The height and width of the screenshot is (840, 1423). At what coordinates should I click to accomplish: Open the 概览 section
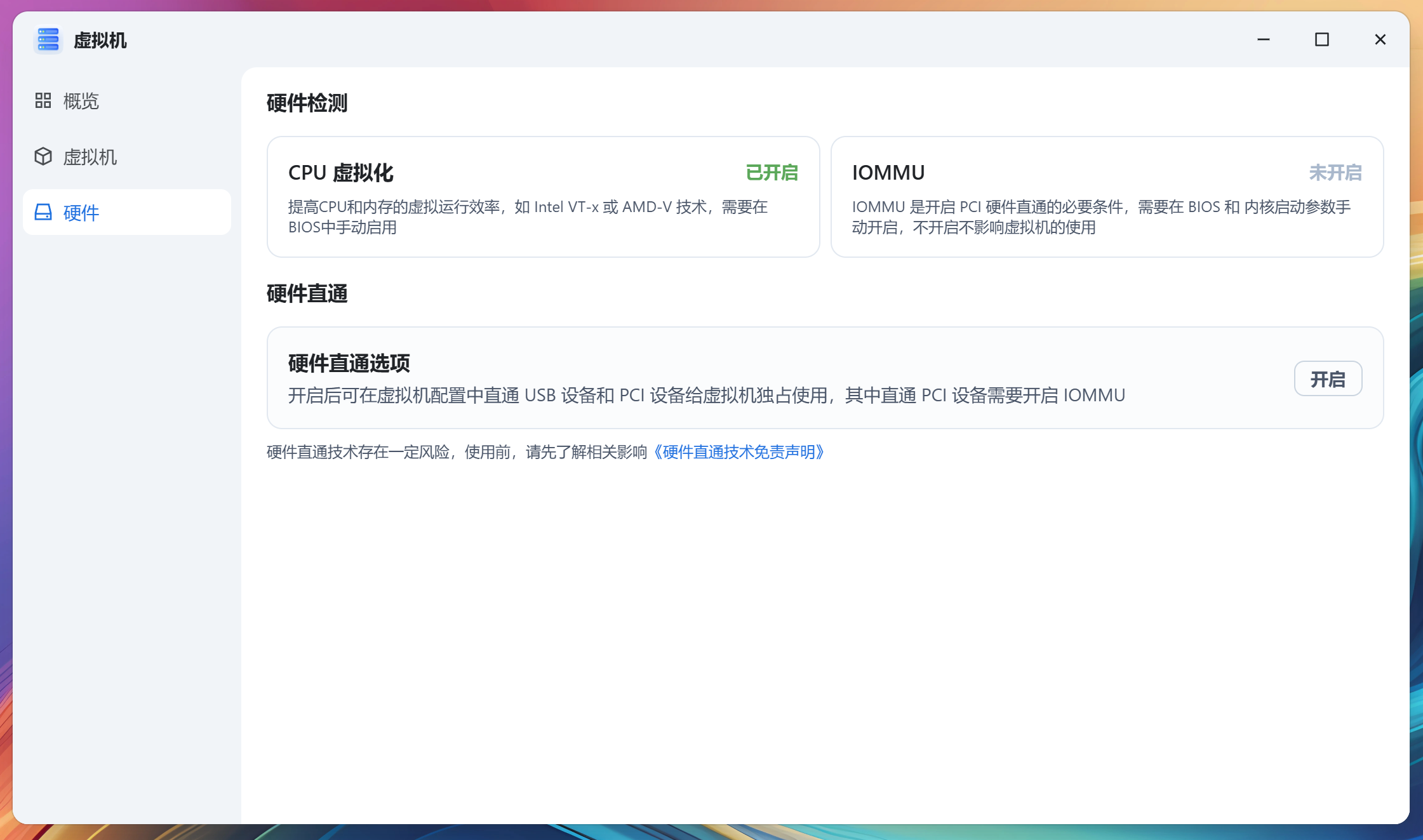[80, 101]
